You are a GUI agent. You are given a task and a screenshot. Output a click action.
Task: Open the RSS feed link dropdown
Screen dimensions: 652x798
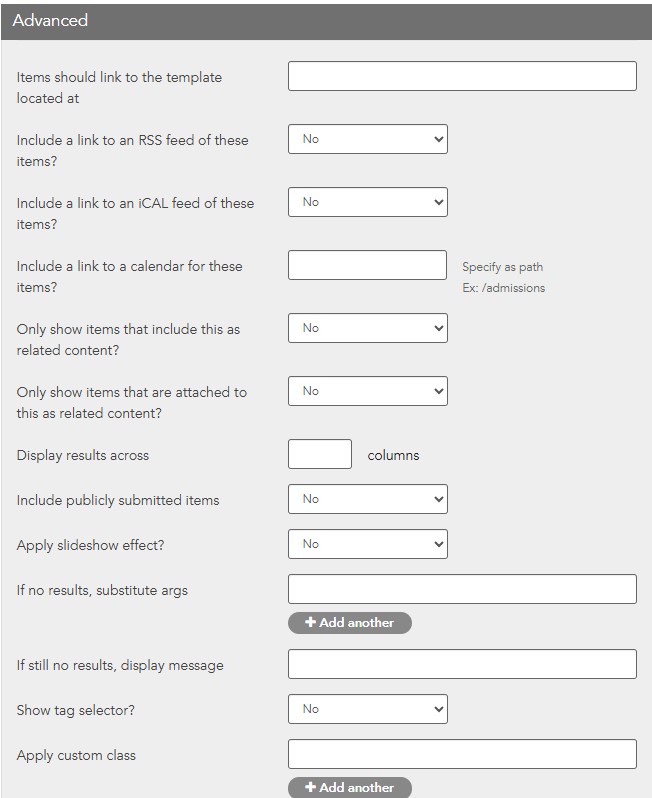tap(367, 140)
